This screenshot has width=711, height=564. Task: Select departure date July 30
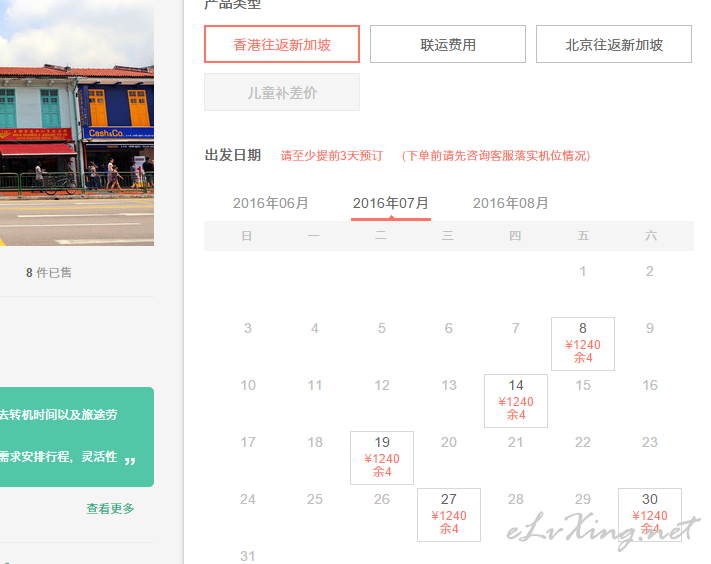(650, 515)
